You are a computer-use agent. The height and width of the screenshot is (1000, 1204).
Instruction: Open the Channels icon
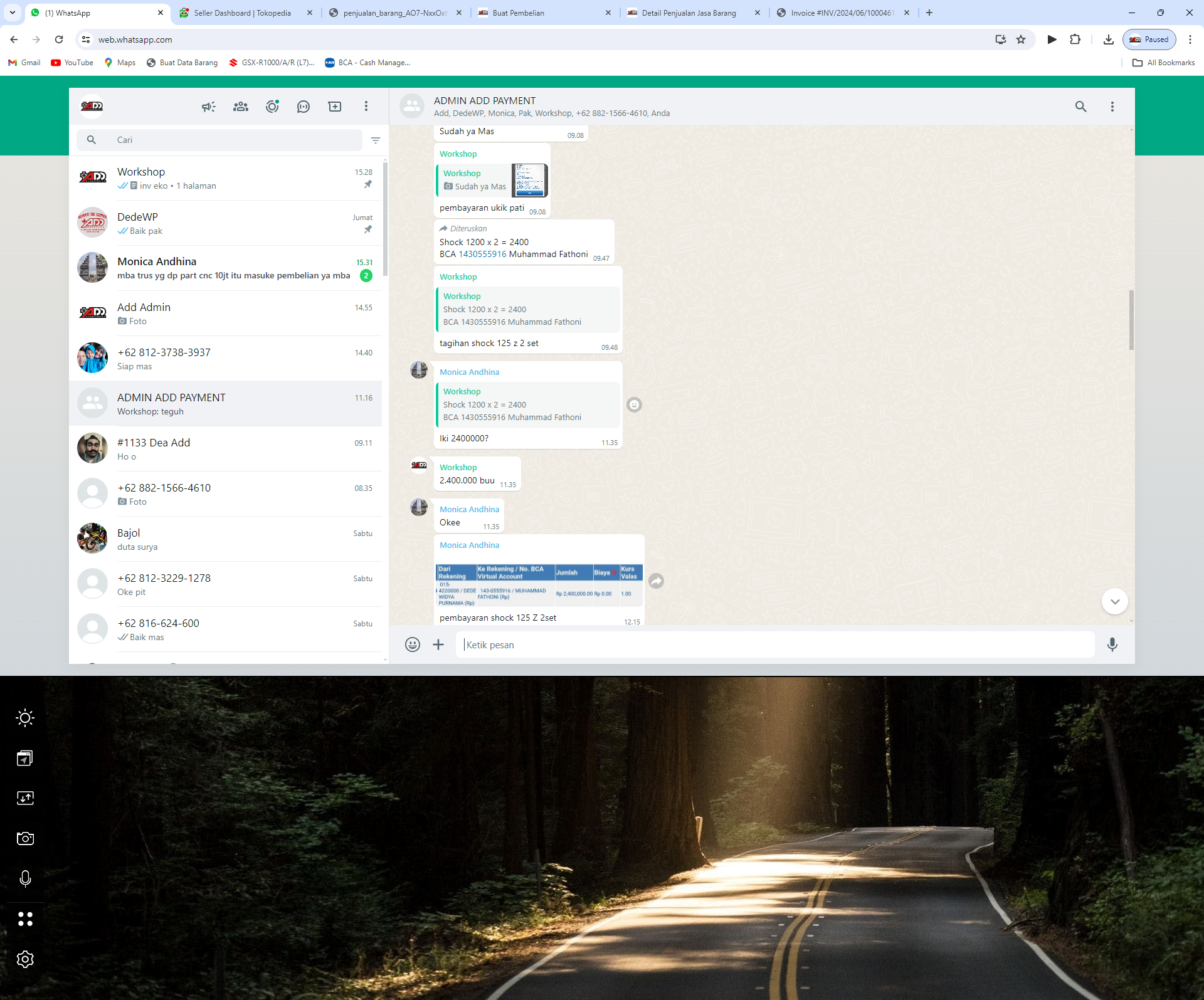[x=304, y=107]
